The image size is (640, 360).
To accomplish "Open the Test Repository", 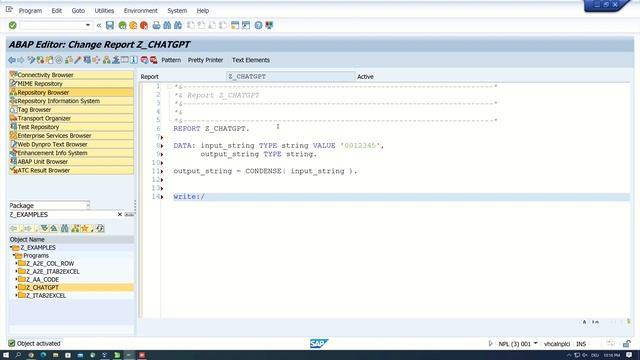I will point(71,127).
